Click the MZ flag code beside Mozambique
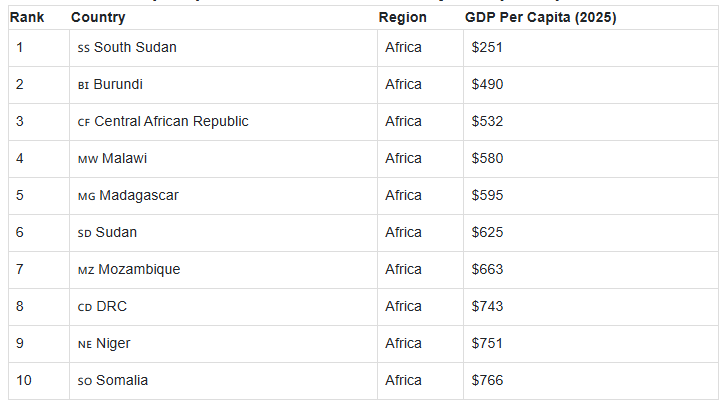Image resolution: width=728 pixels, height=406 pixels. click(86, 270)
